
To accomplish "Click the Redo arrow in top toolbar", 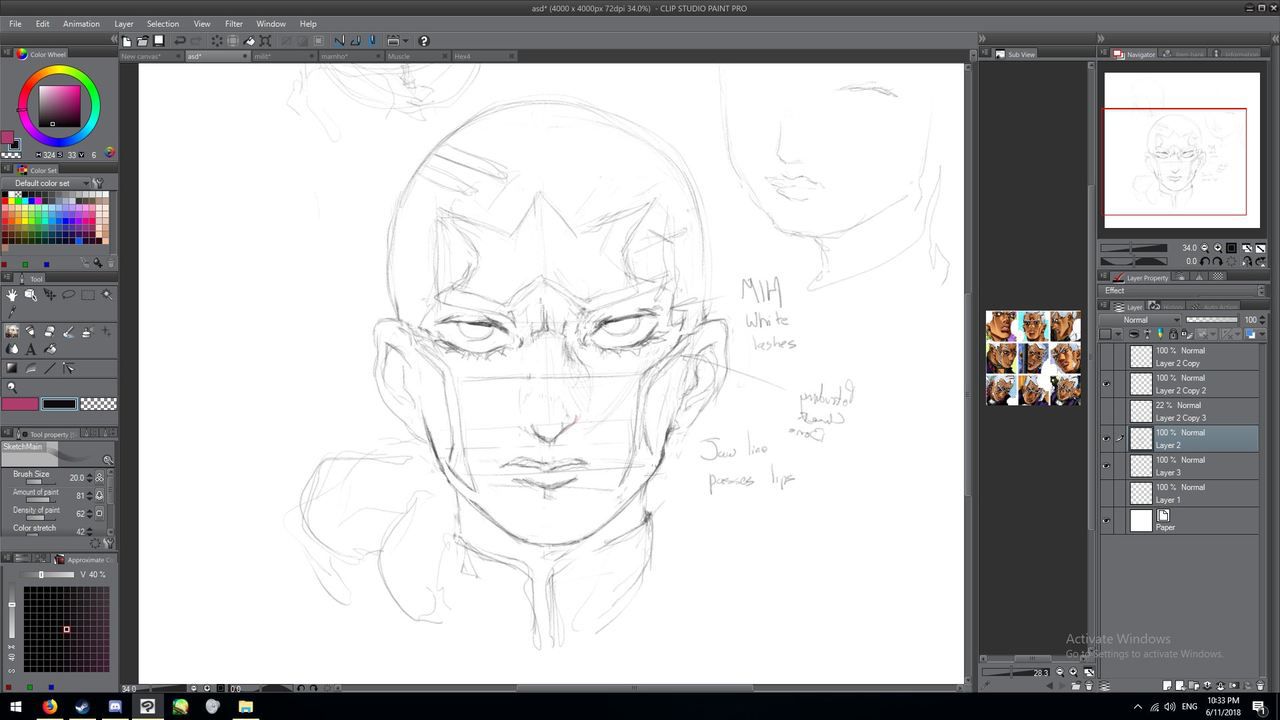I will point(196,41).
